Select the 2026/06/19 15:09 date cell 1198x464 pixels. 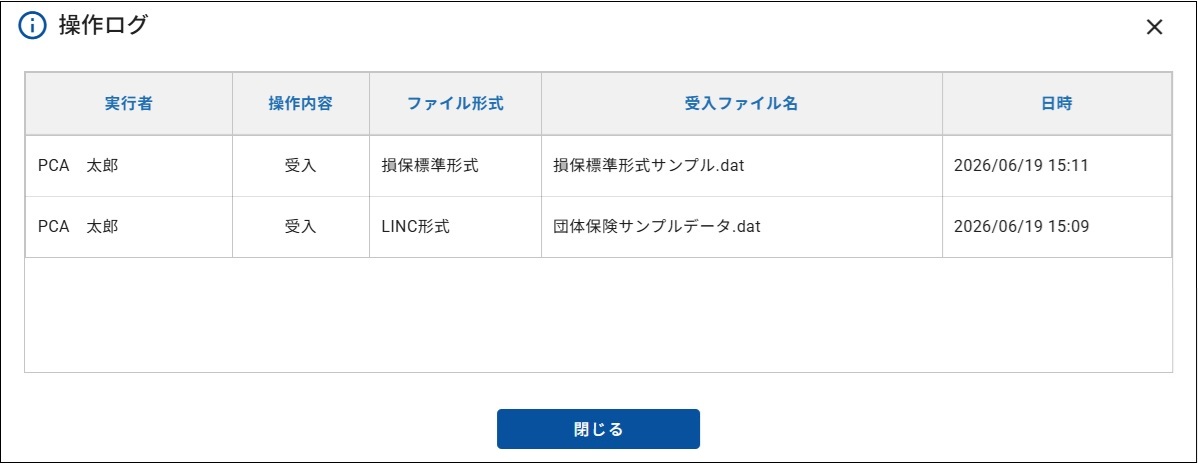pyautogui.click(x=1057, y=227)
